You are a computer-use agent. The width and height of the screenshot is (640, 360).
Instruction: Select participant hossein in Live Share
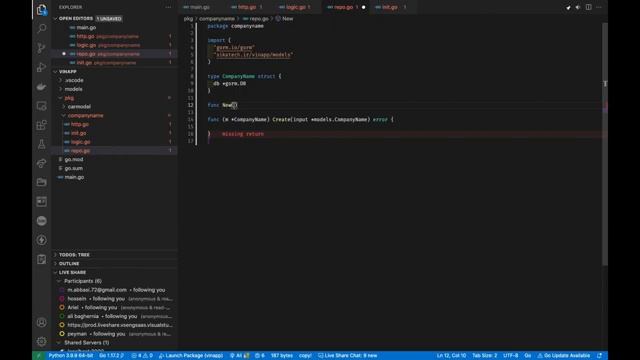[114, 299]
